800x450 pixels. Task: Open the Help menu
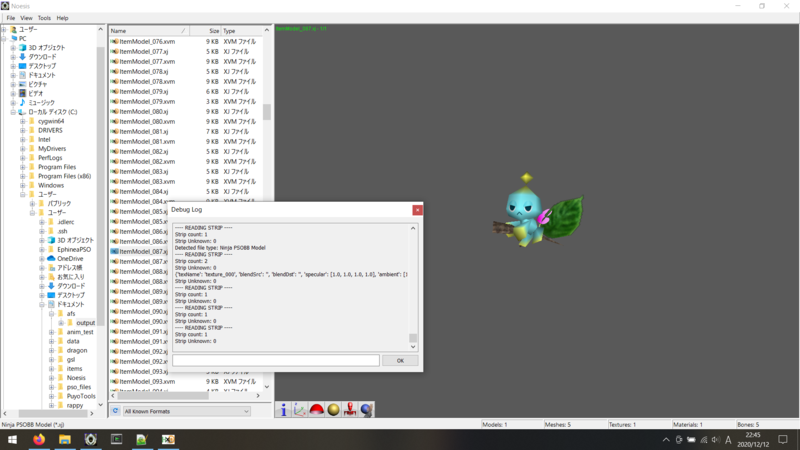[62, 18]
